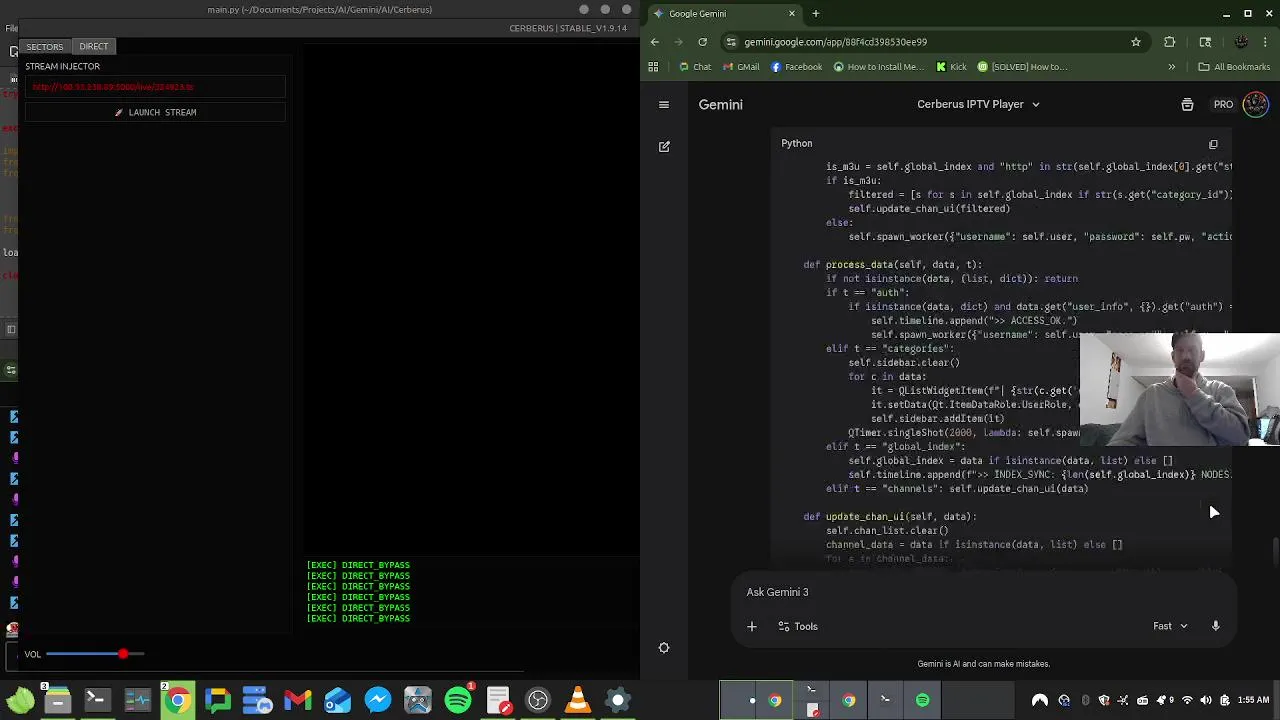Open the Facebook bookmark
The height and width of the screenshot is (720, 1280).
pyautogui.click(x=796, y=67)
